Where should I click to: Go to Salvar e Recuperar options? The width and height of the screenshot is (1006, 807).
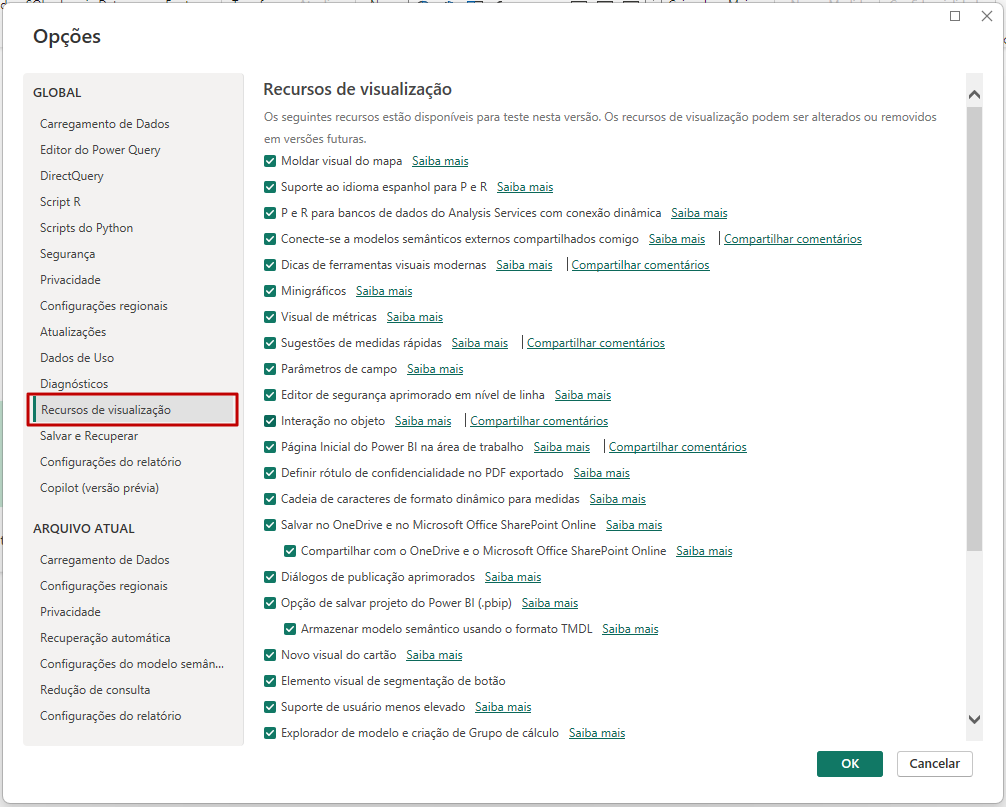point(89,436)
